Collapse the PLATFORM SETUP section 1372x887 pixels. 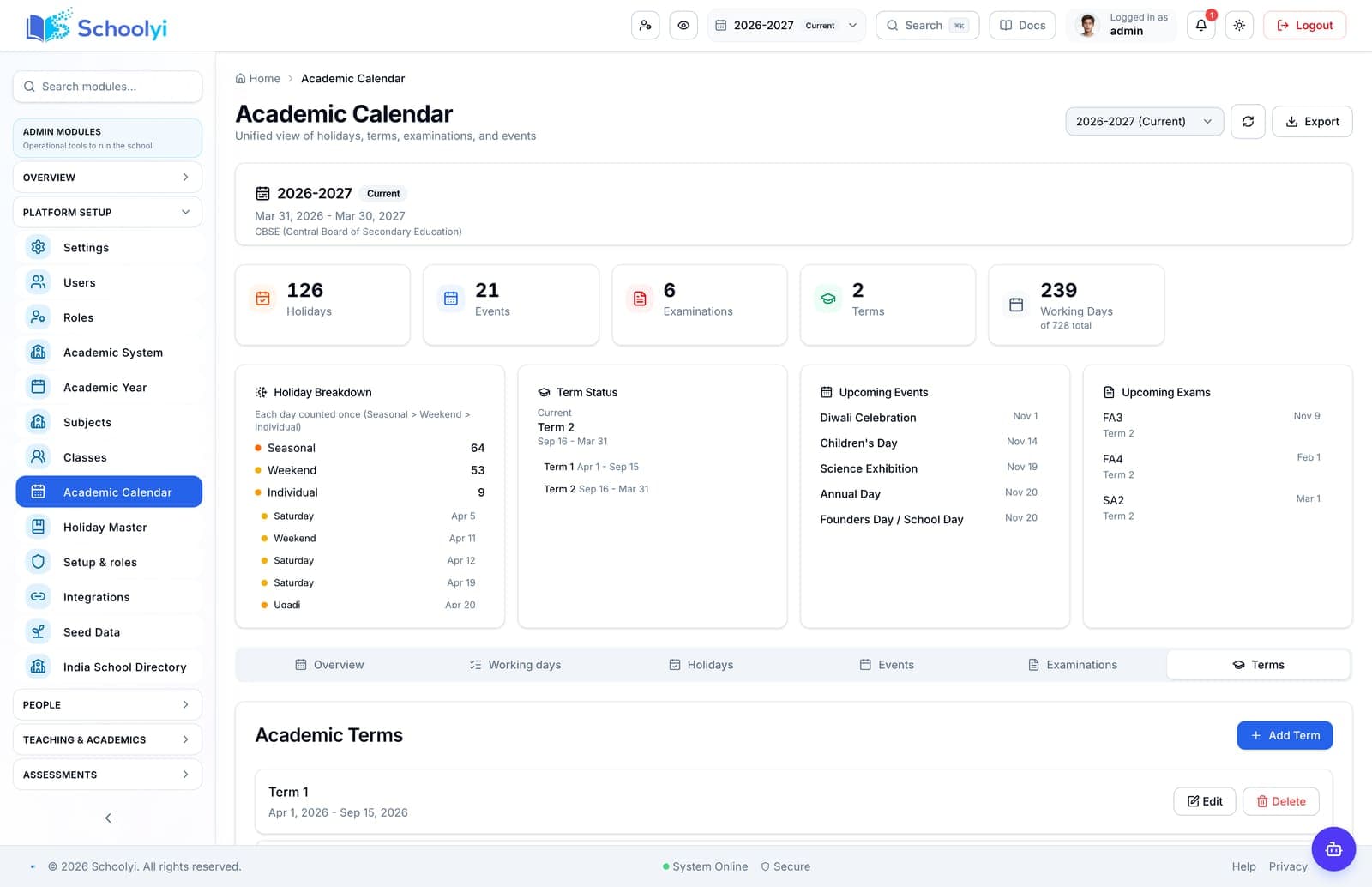coord(107,212)
